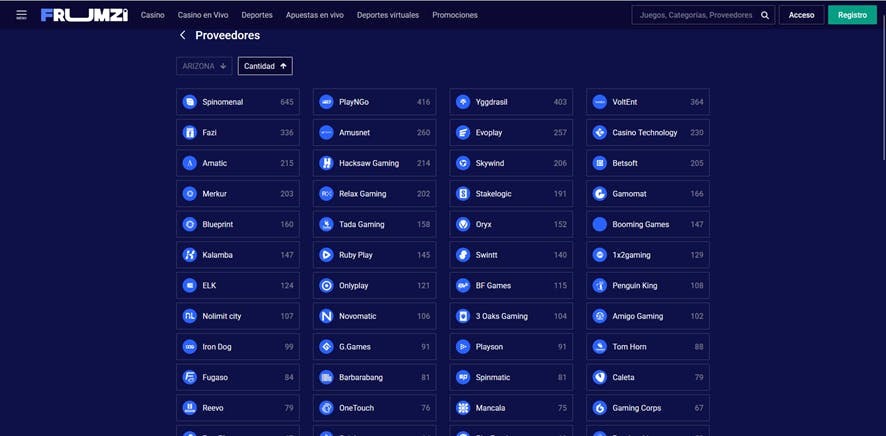This screenshot has width=886, height=436.
Task: Open Barbarabang provider card
Action: (375, 377)
